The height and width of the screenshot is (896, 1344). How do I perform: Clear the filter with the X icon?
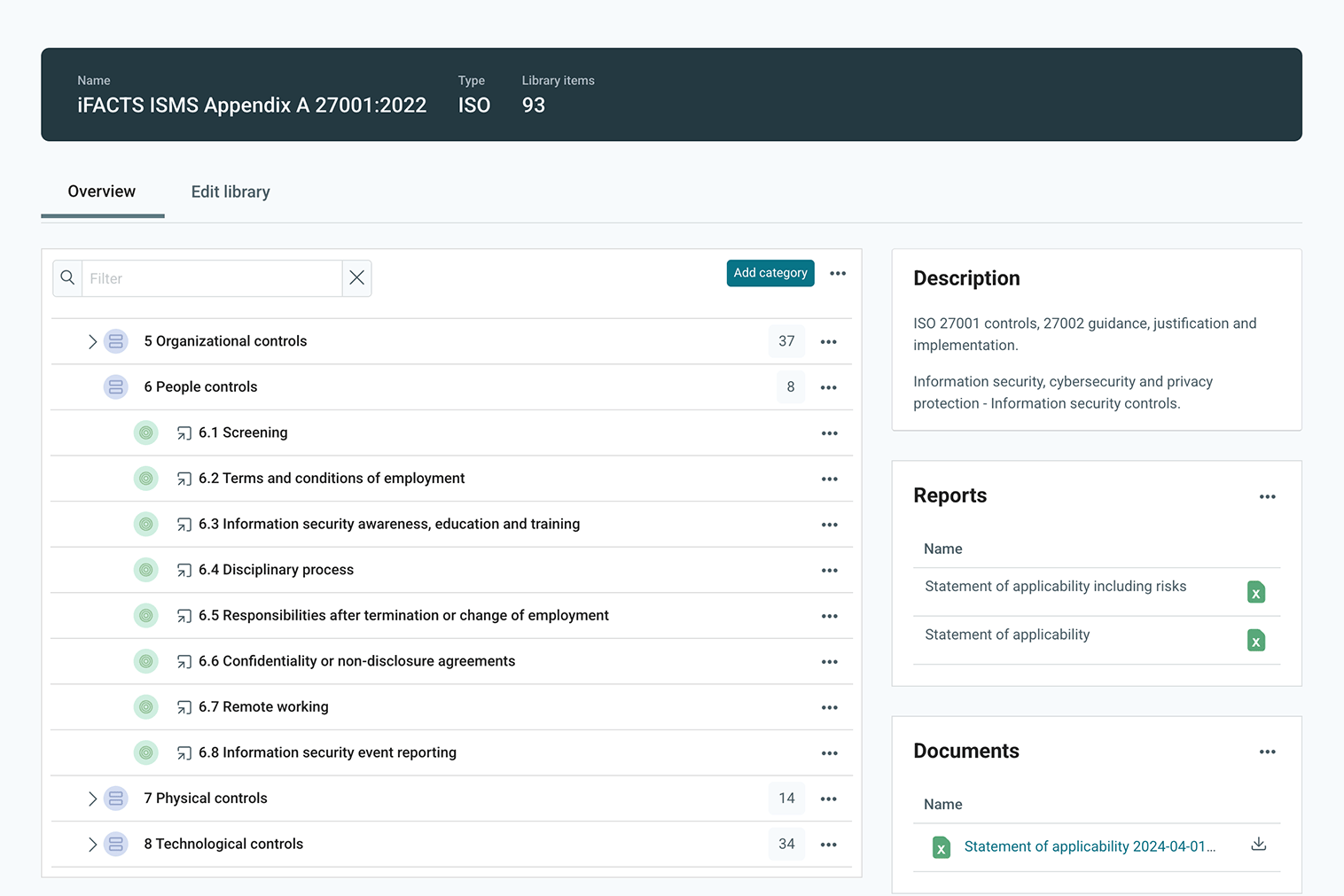[356, 278]
